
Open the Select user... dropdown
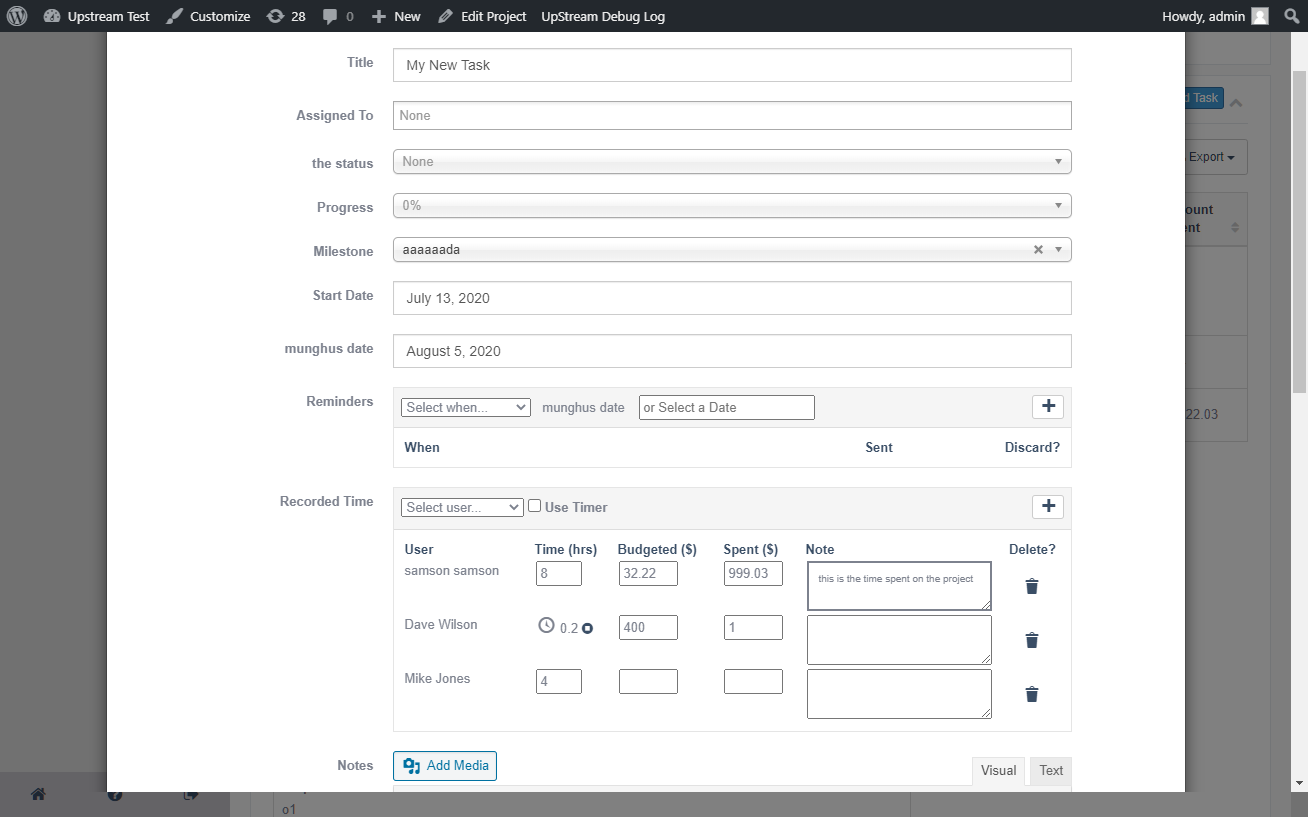point(461,508)
